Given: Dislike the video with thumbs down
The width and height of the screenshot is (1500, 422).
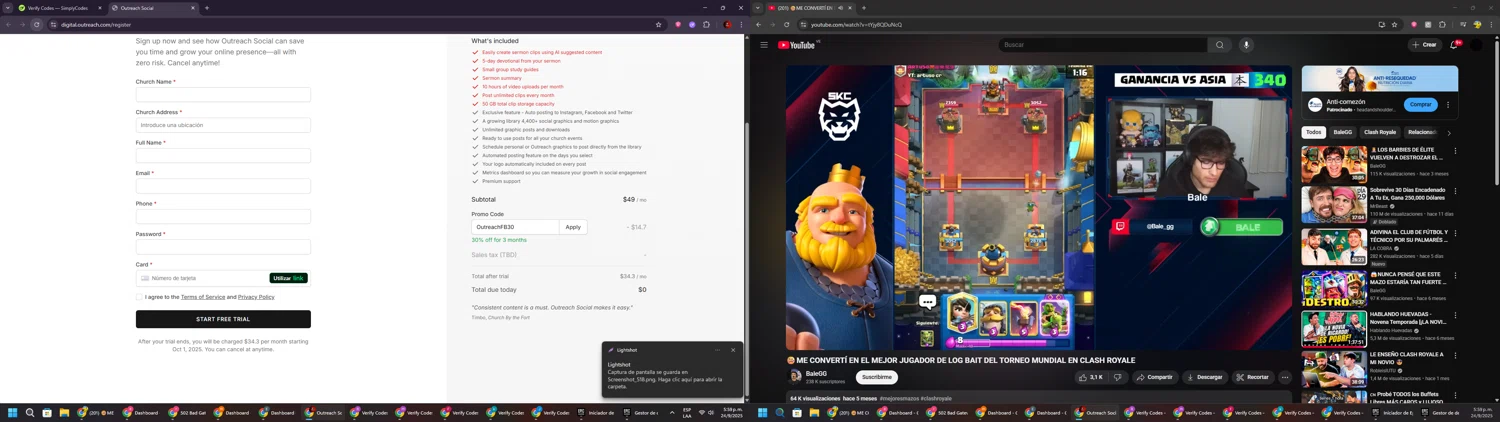Looking at the screenshot, I should pyautogui.click(x=1118, y=377).
